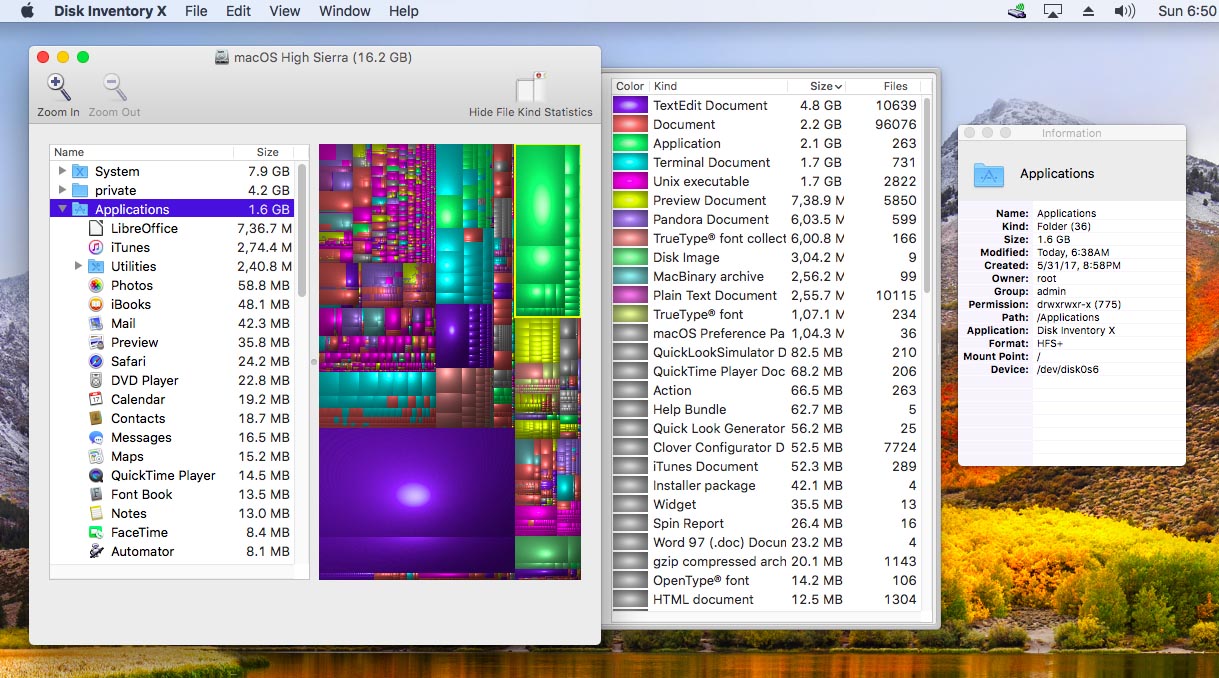Image resolution: width=1219 pixels, height=678 pixels.
Task: Click the Hide File Kind Statistics icon
Action: (x=530, y=88)
